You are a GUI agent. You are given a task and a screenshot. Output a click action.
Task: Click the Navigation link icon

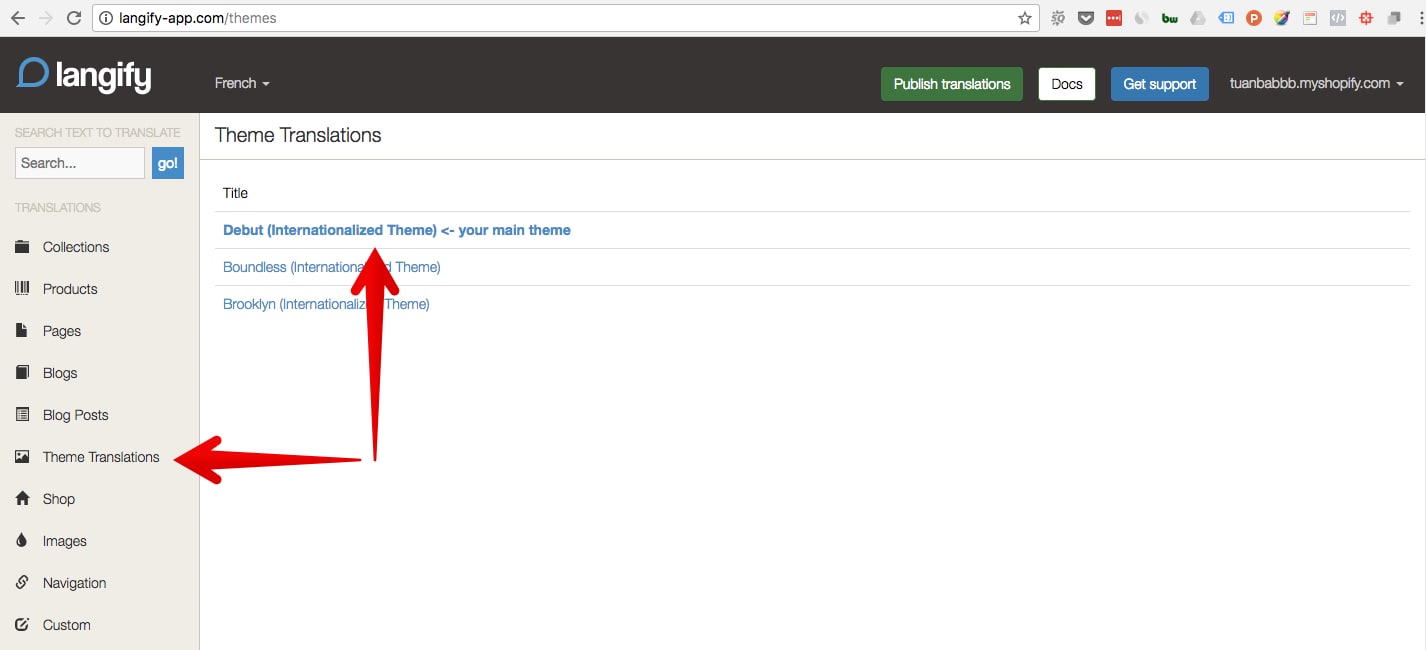coord(22,583)
